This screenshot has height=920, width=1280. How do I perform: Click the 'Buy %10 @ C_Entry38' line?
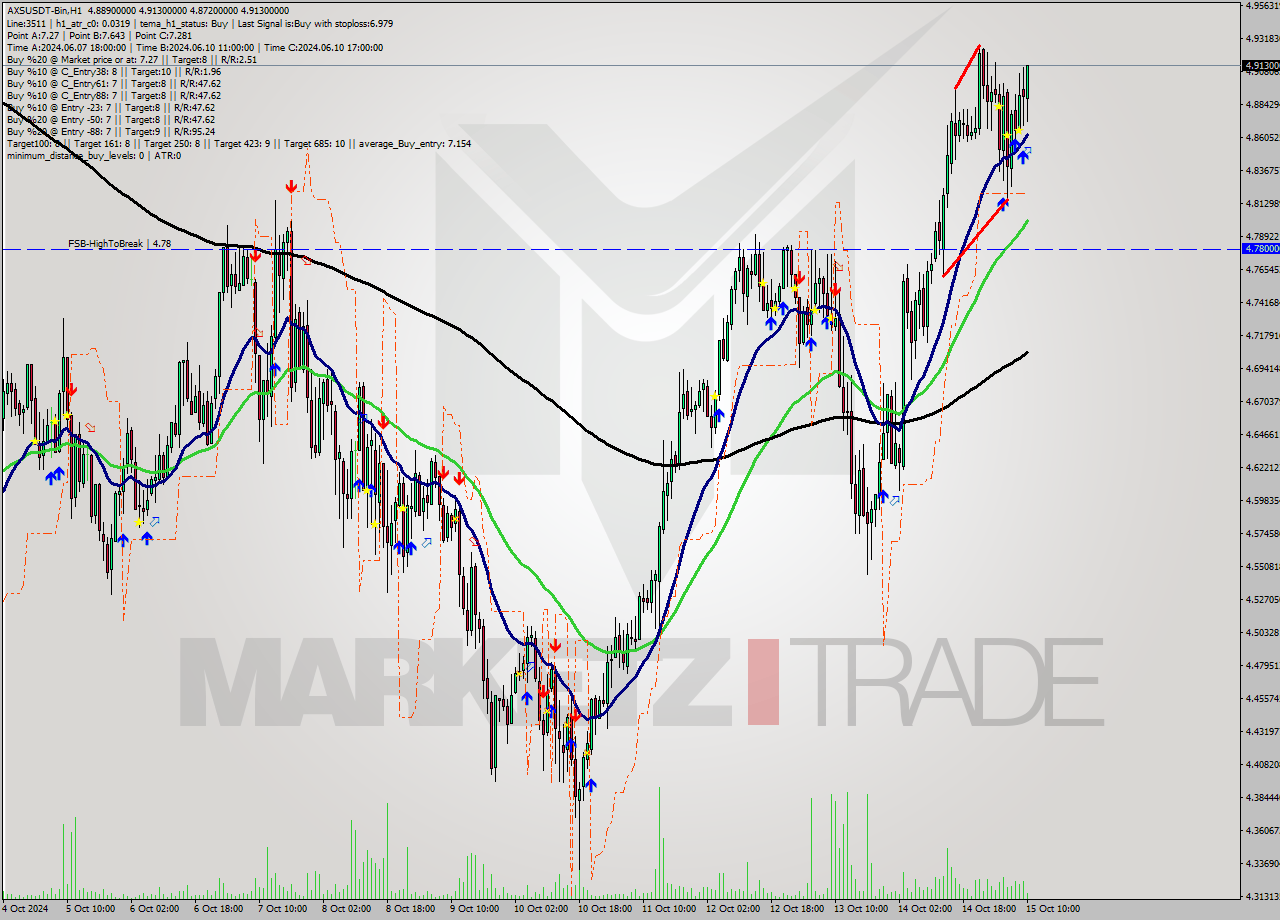(x=113, y=71)
